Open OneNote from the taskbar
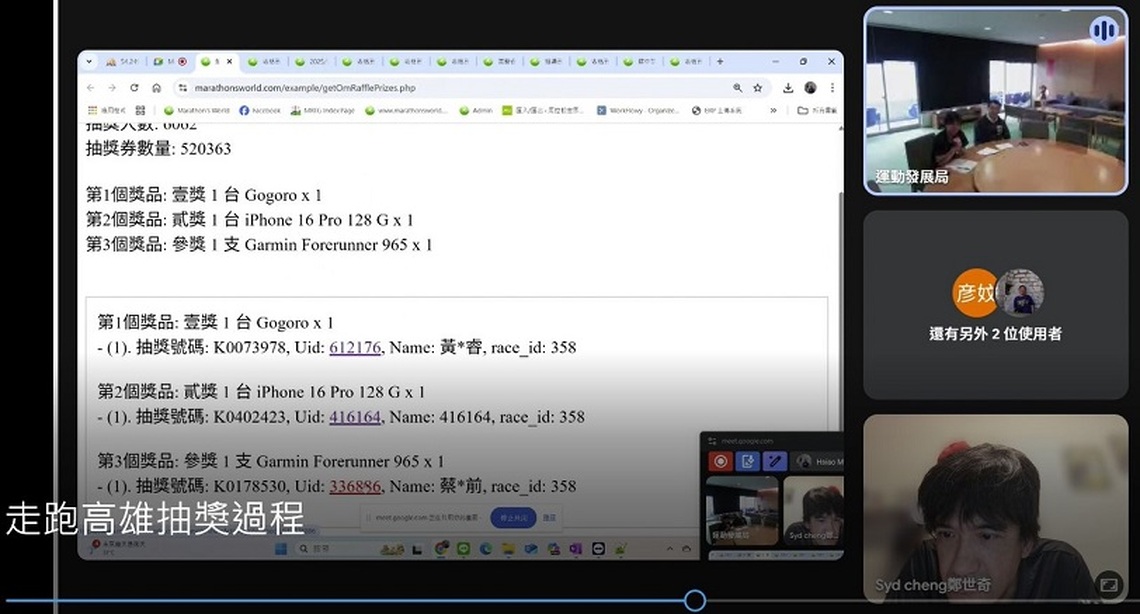 [576, 549]
